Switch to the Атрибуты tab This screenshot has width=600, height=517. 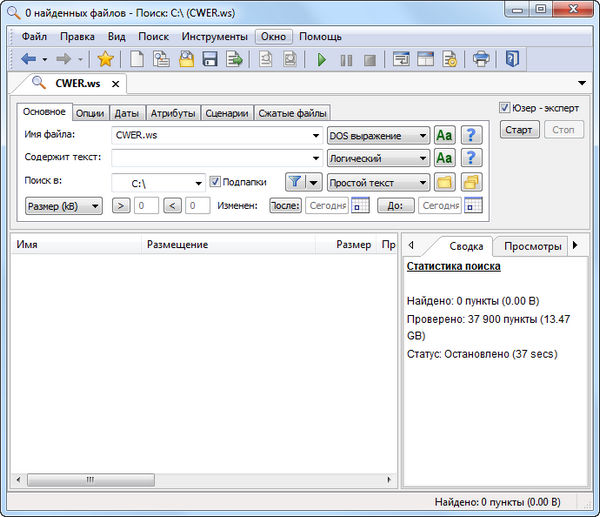click(x=173, y=113)
